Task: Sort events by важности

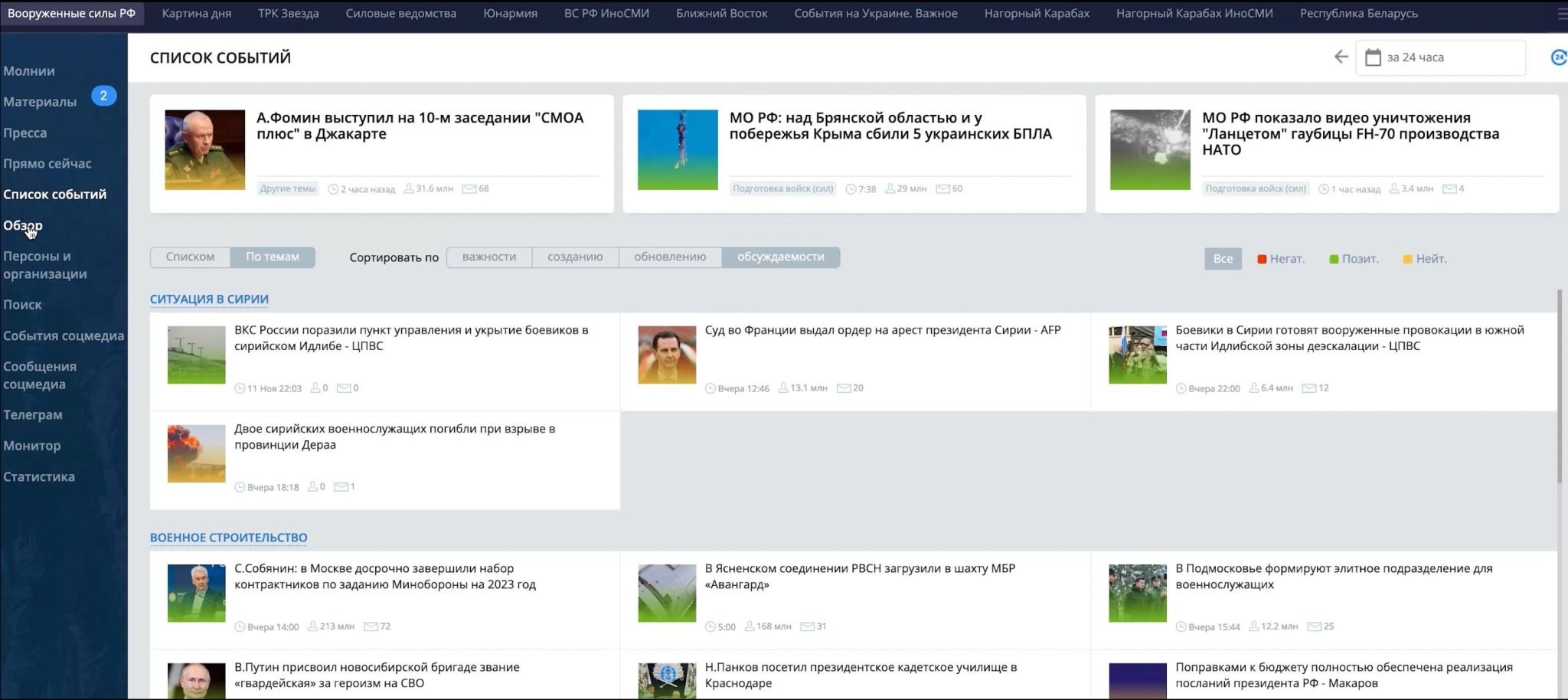Action: tap(489, 257)
